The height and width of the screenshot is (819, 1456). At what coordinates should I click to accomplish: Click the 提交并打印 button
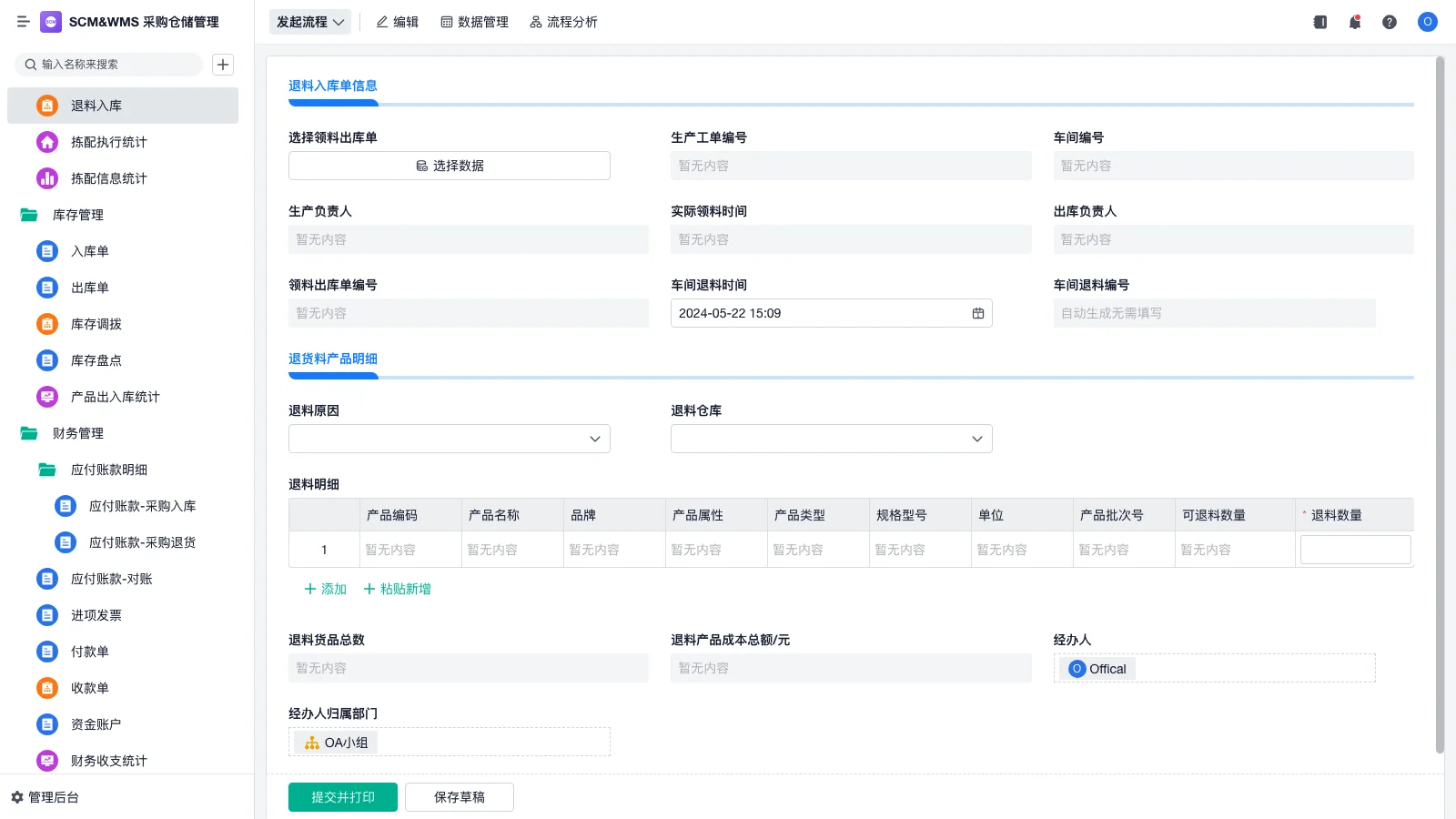(343, 797)
